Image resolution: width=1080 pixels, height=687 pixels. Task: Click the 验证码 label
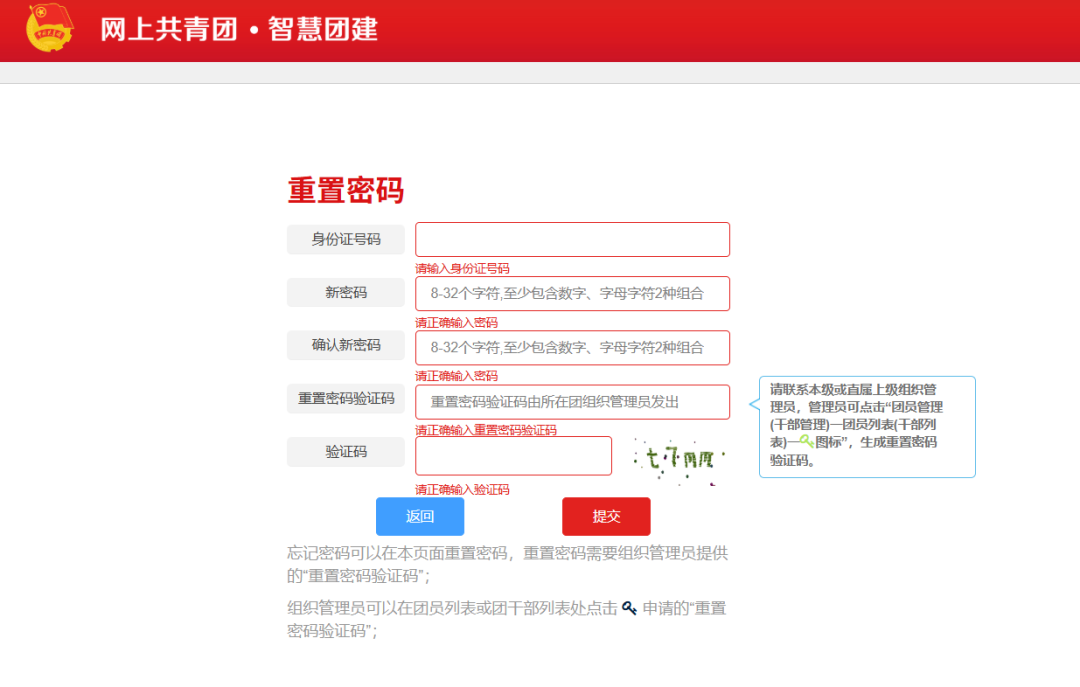pyautogui.click(x=346, y=452)
